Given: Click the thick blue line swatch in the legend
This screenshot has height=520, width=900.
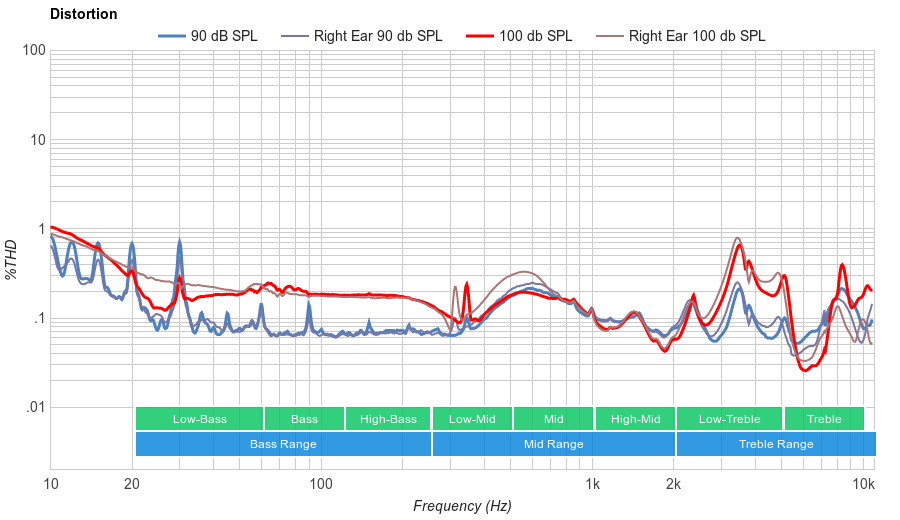Looking at the screenshot, I should (172, 36).
